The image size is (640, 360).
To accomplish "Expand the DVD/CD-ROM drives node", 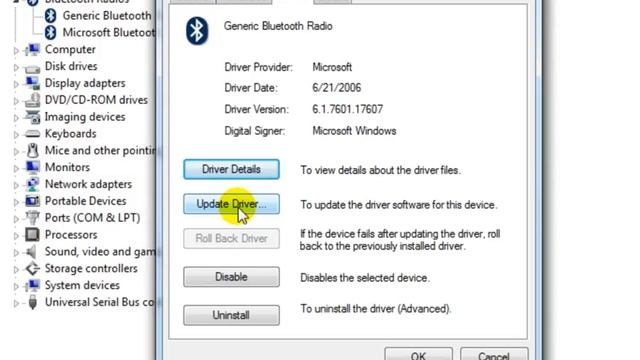I will tap(16, 101).
